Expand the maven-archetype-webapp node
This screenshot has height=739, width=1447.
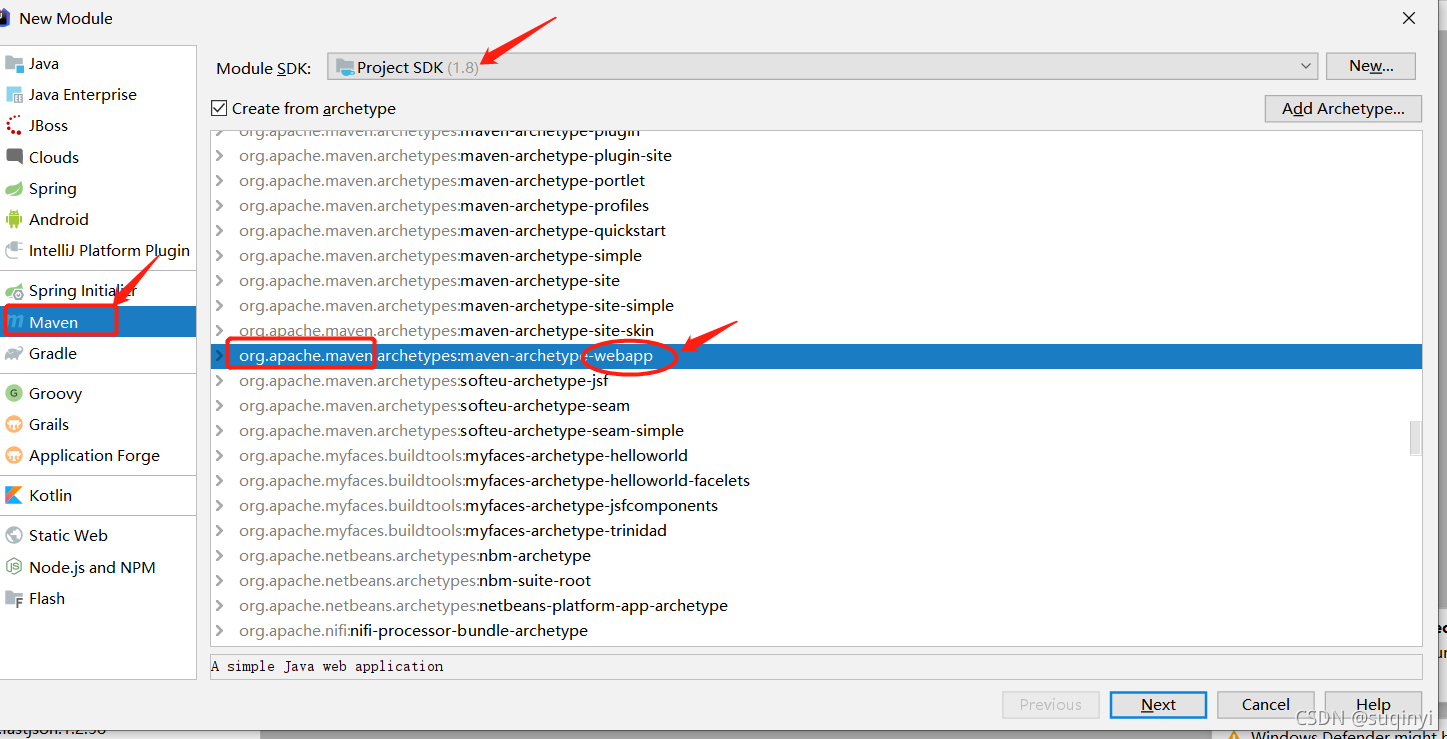[x=220, y=356]
